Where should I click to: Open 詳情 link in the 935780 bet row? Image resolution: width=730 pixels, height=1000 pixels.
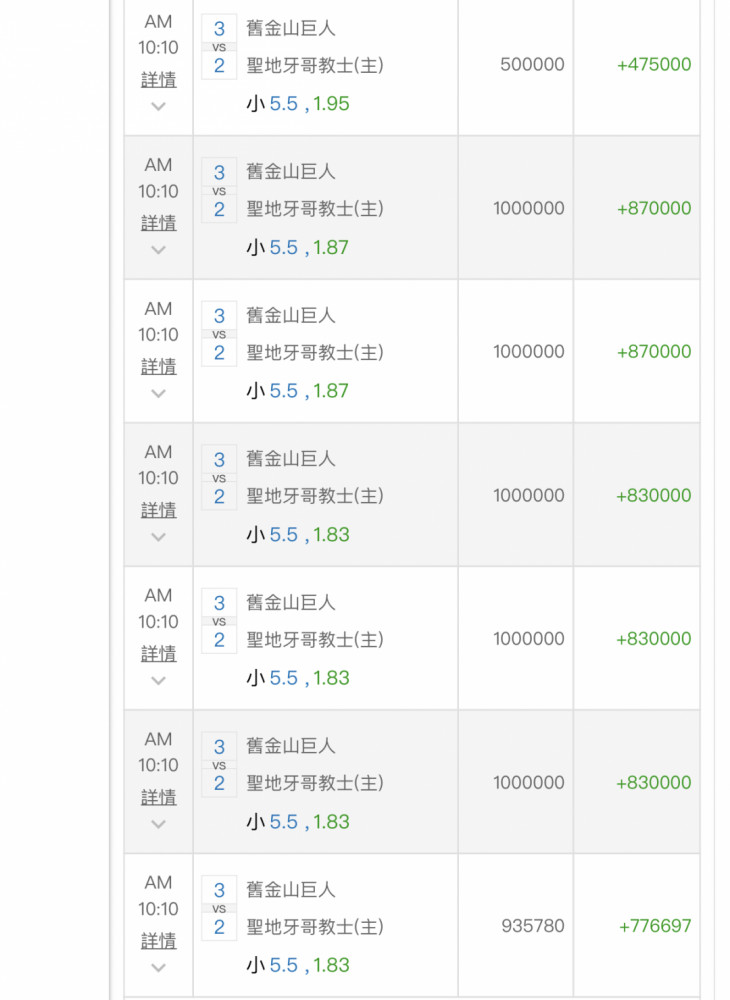pyautogui.click(x=158, y=941)
